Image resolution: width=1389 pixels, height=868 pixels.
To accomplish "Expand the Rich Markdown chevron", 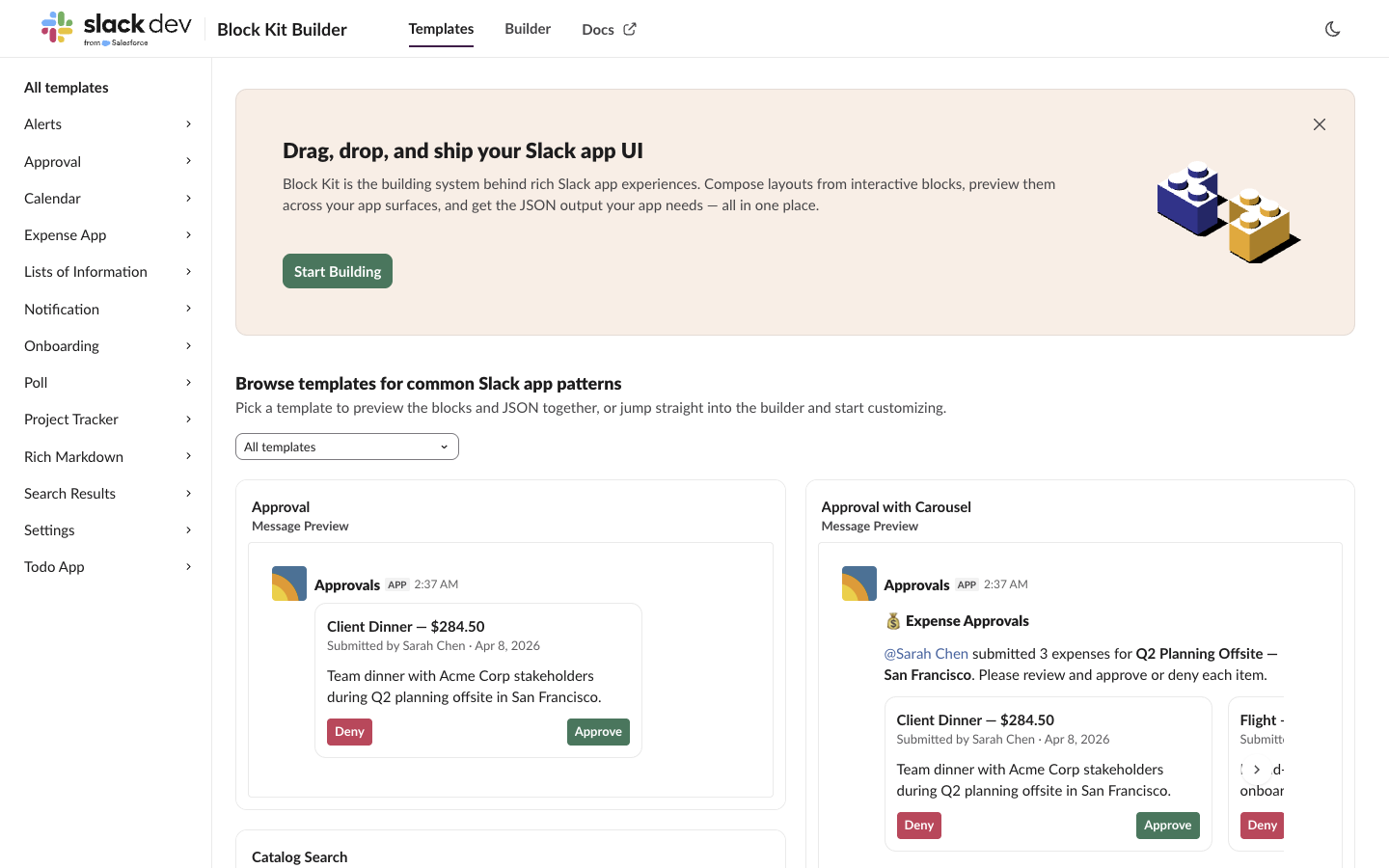I will (x=189, y=456).
